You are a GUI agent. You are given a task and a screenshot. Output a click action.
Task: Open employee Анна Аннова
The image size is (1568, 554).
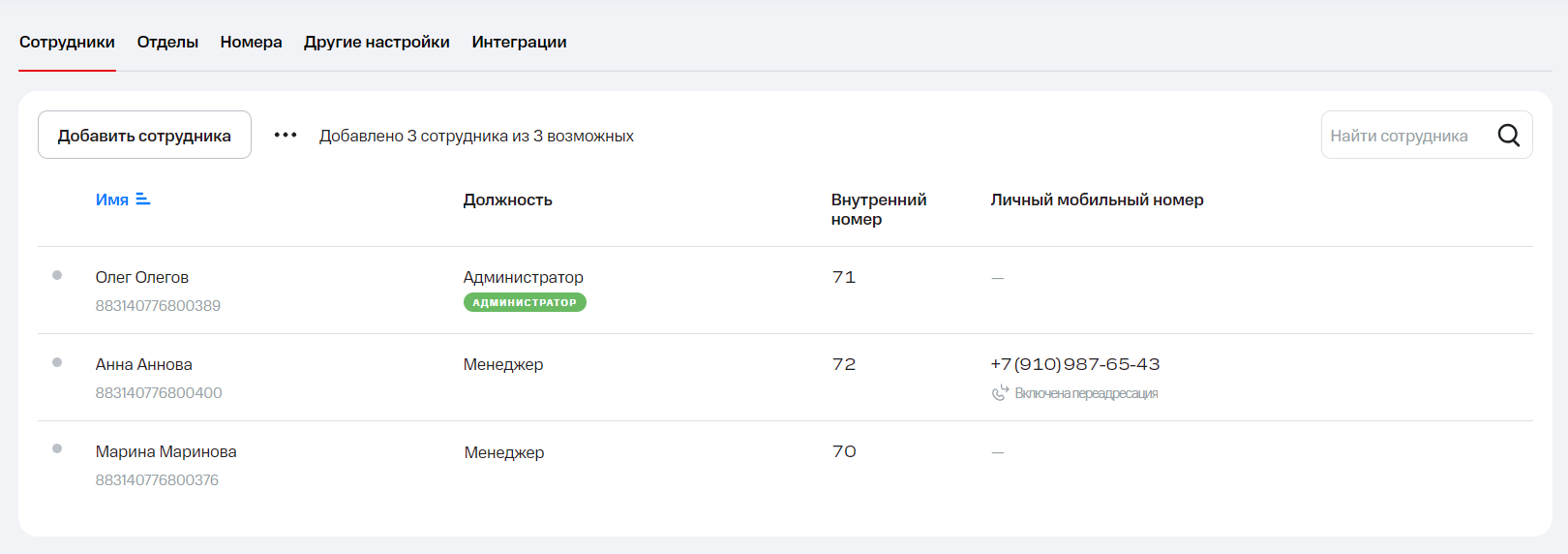coord(144,364)
